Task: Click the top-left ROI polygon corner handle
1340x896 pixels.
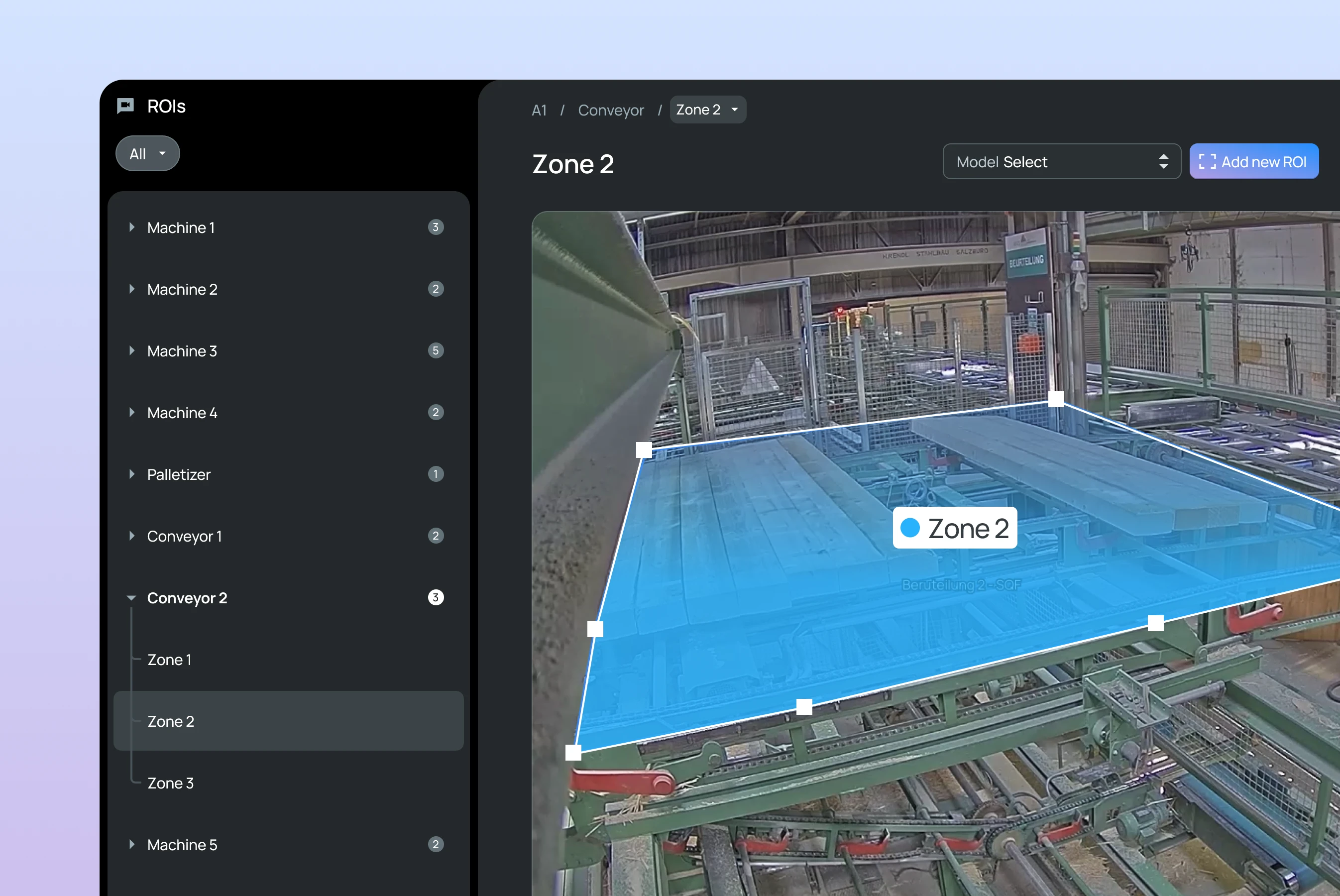Action: pyautogui.click(x=644, y=449)
